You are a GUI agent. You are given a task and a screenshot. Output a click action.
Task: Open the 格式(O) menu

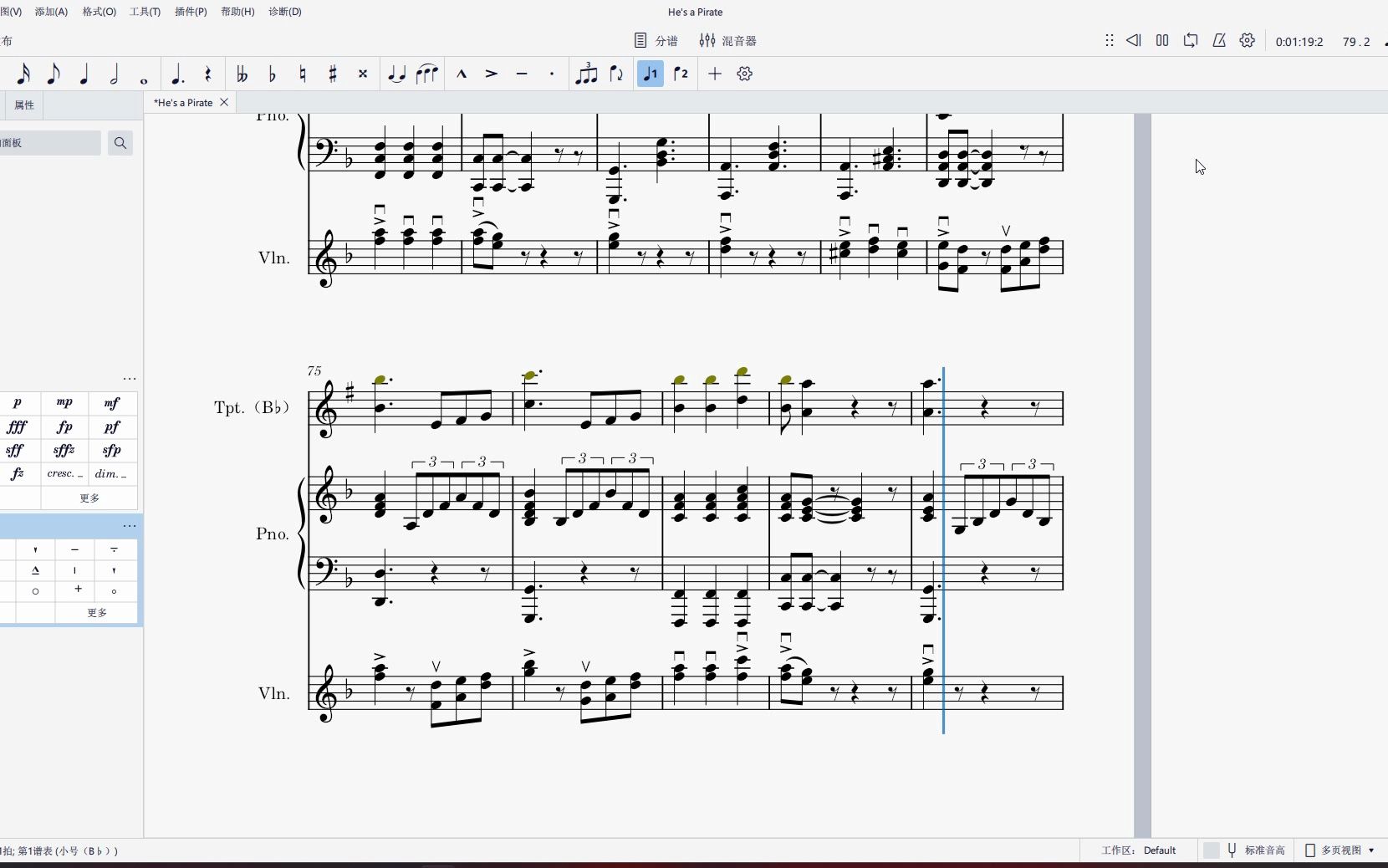(100, 12)
